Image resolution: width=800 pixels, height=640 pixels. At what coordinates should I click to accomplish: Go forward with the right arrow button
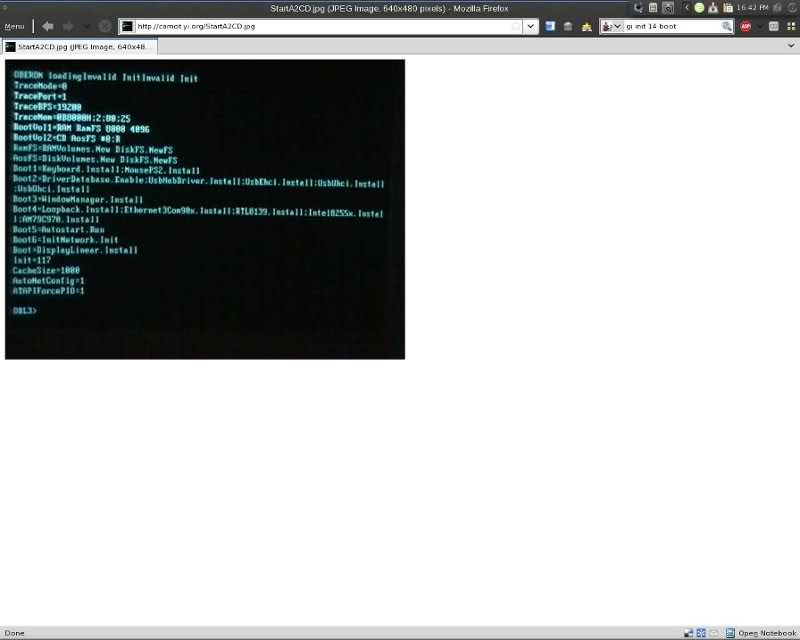click(x=68, y=27)
